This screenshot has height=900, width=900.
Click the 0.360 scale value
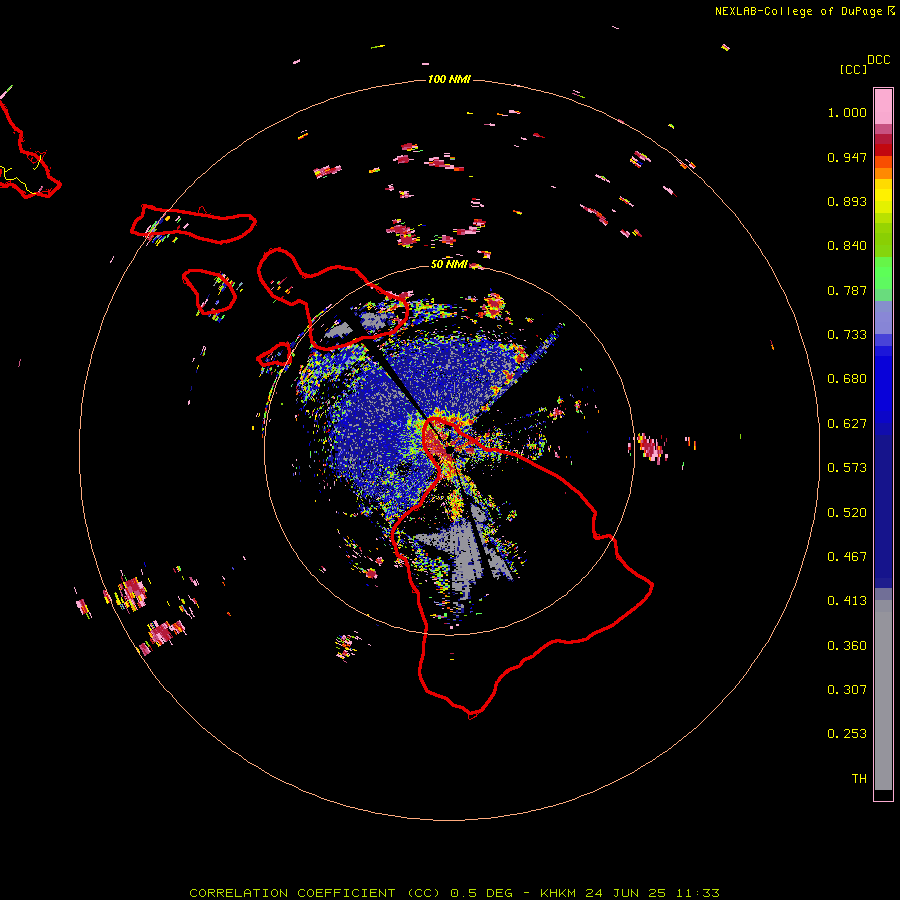(x=847, y=646)
